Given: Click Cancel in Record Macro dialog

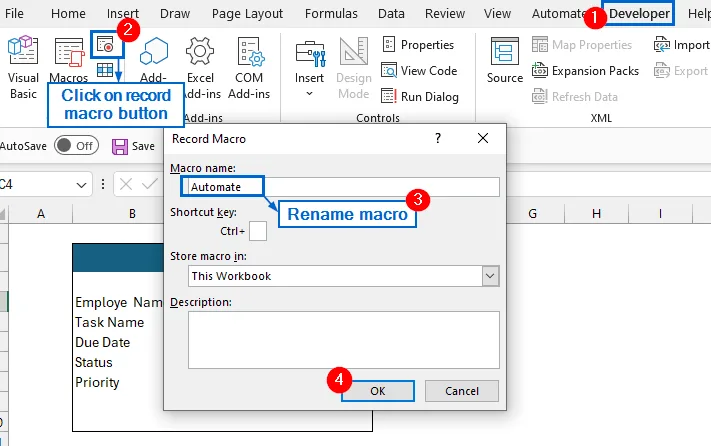Looking at the screenshot, I should pos(462,391).
